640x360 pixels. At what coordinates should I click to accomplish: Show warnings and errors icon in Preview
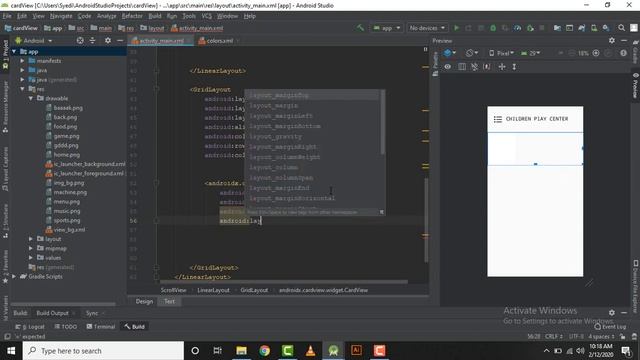[623, 53]
